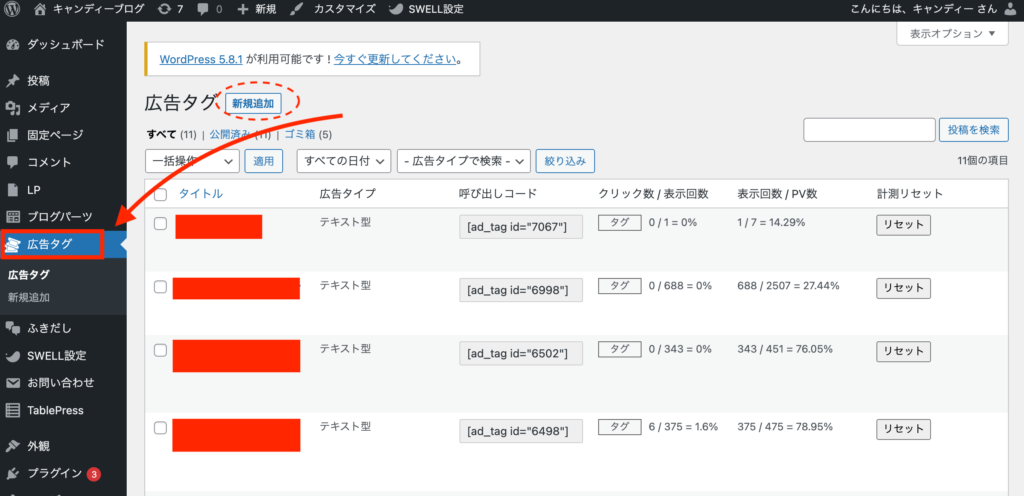Reset stats for ad_tag id 6498
This screenshot has width=1024, height=496.
(x=903, y=429)
